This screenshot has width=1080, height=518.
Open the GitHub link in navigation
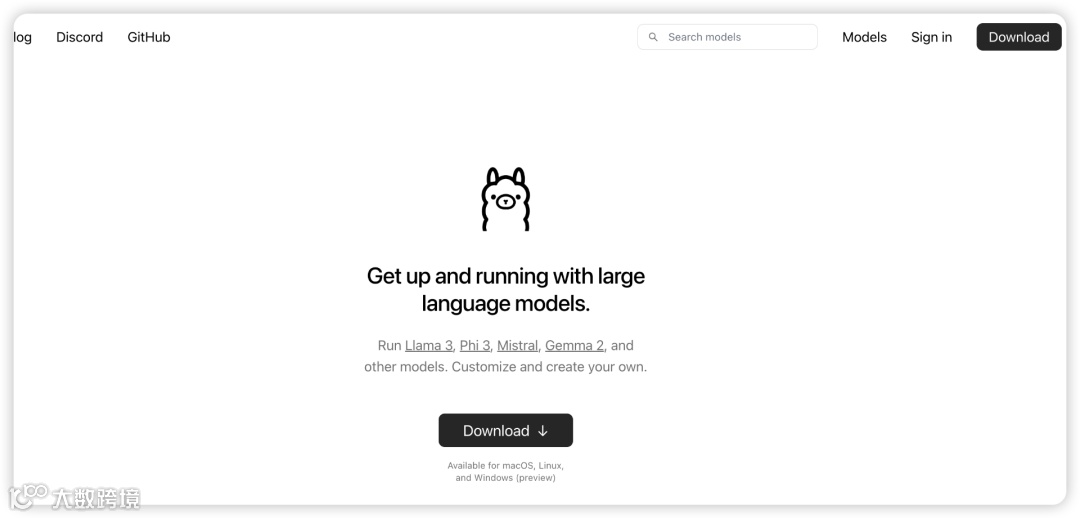click(149, 37)
